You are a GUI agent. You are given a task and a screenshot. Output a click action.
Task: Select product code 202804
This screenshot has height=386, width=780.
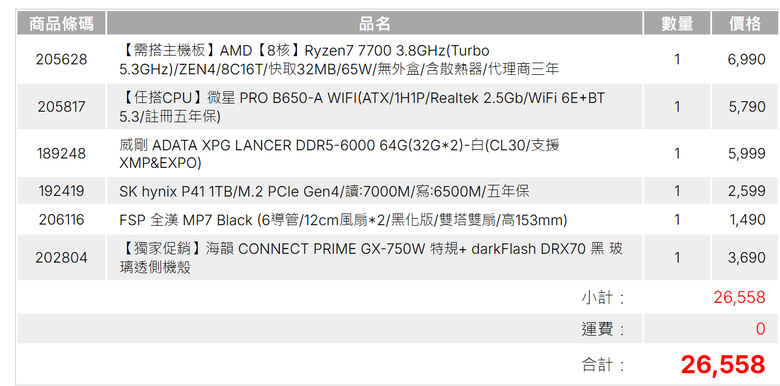click(61, 258)
